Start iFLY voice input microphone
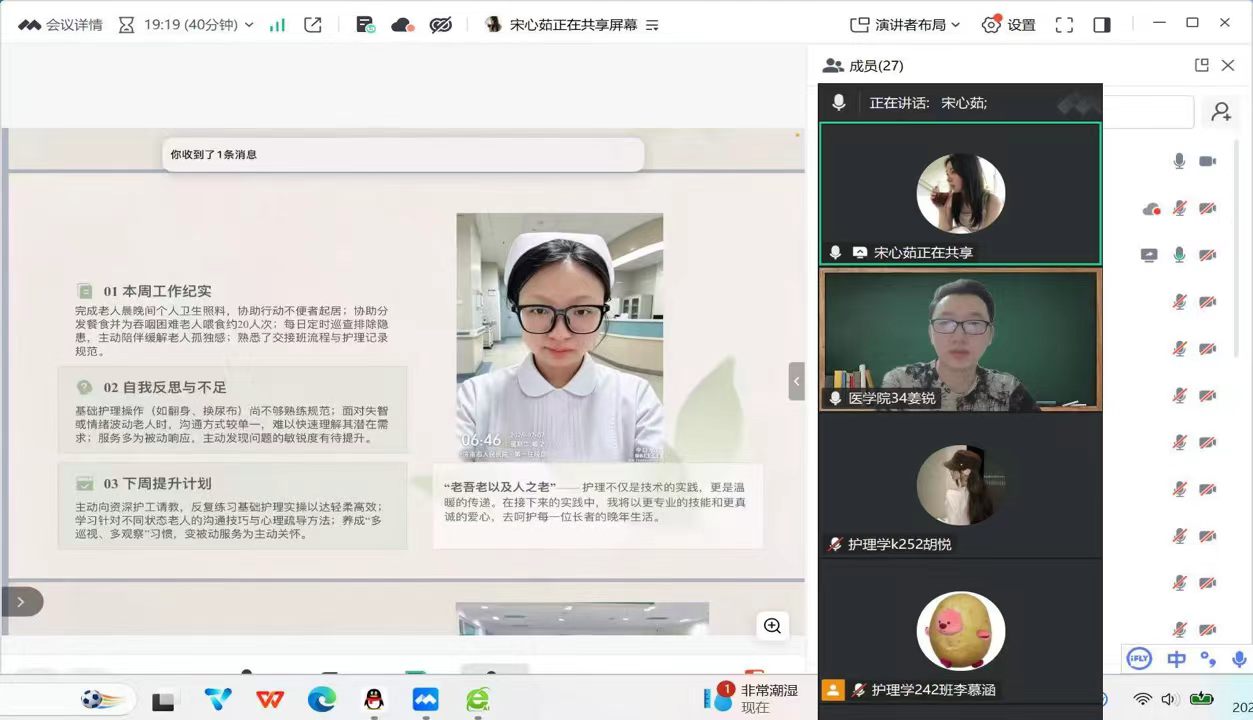Screen dimensions: 1253x720 point(1240,659)
